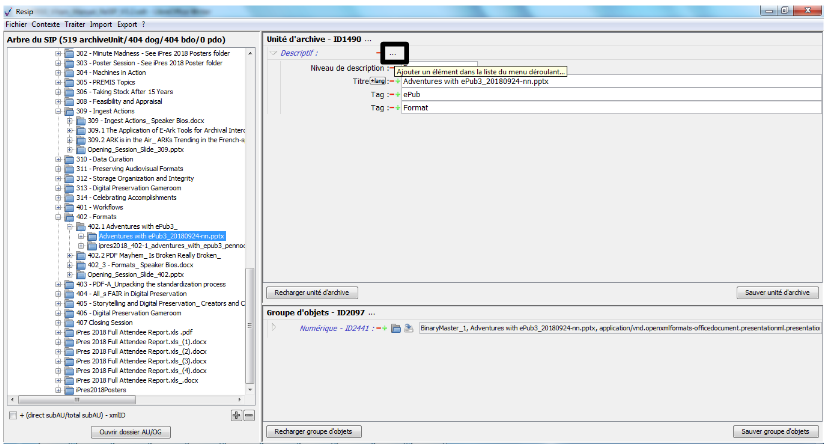Viewport: 827px width, 444px height.
Task: Click the plus icon below the tree
Action: coord(236,415)
